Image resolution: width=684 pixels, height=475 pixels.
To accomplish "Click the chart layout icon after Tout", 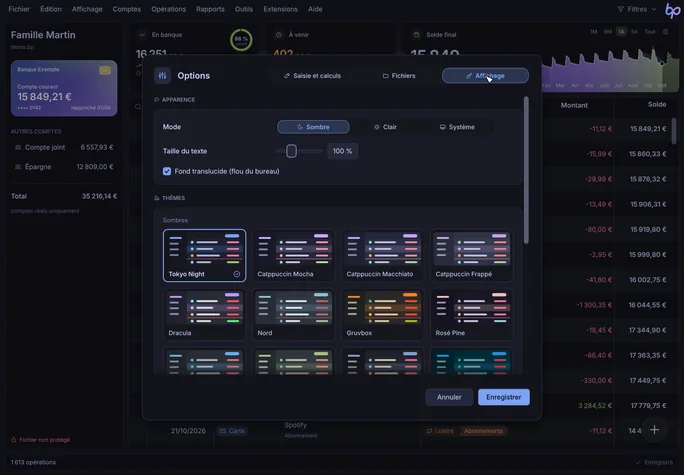I will pyautogui.click(x=665, y=32).
